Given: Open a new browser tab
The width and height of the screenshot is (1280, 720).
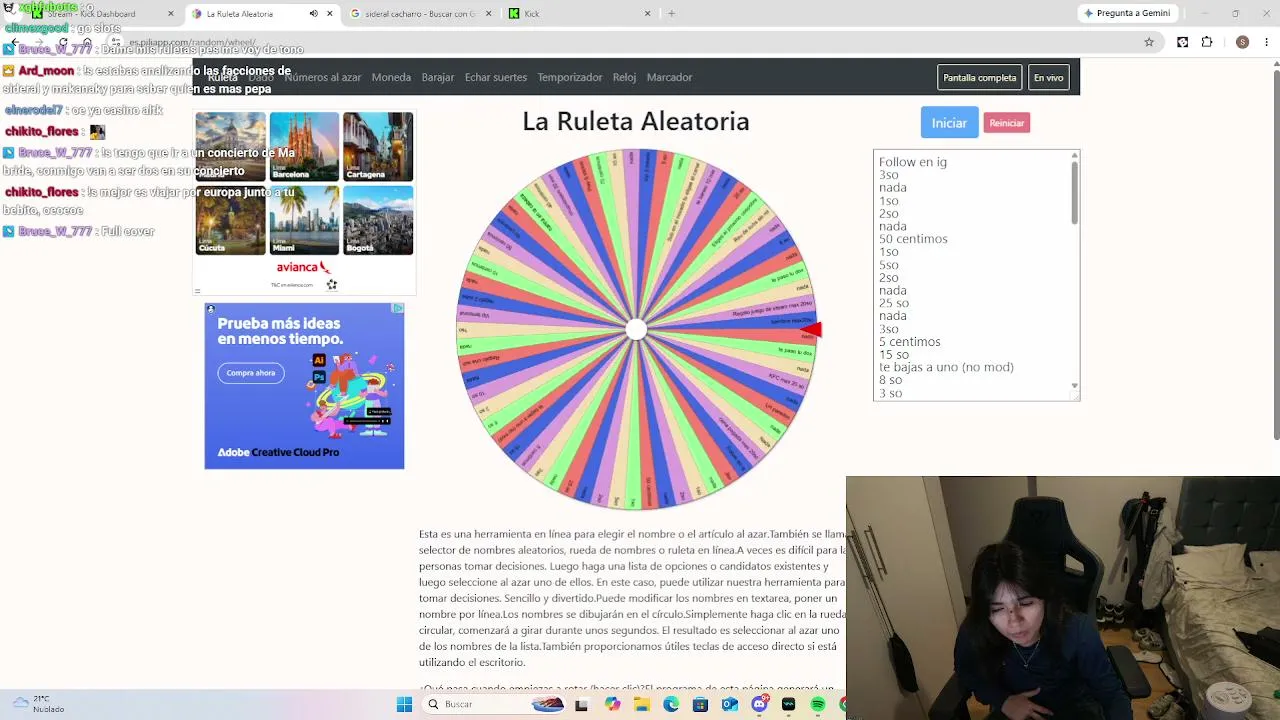Looking at the screenshot, I should [x=671, y=14].
